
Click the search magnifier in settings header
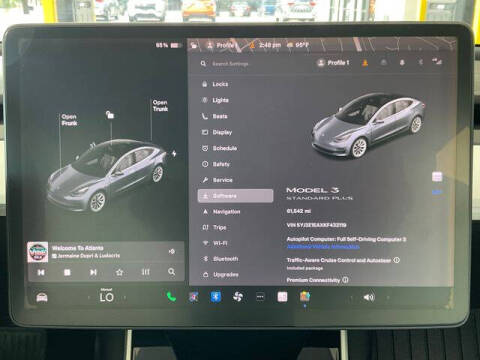point(203,63)
